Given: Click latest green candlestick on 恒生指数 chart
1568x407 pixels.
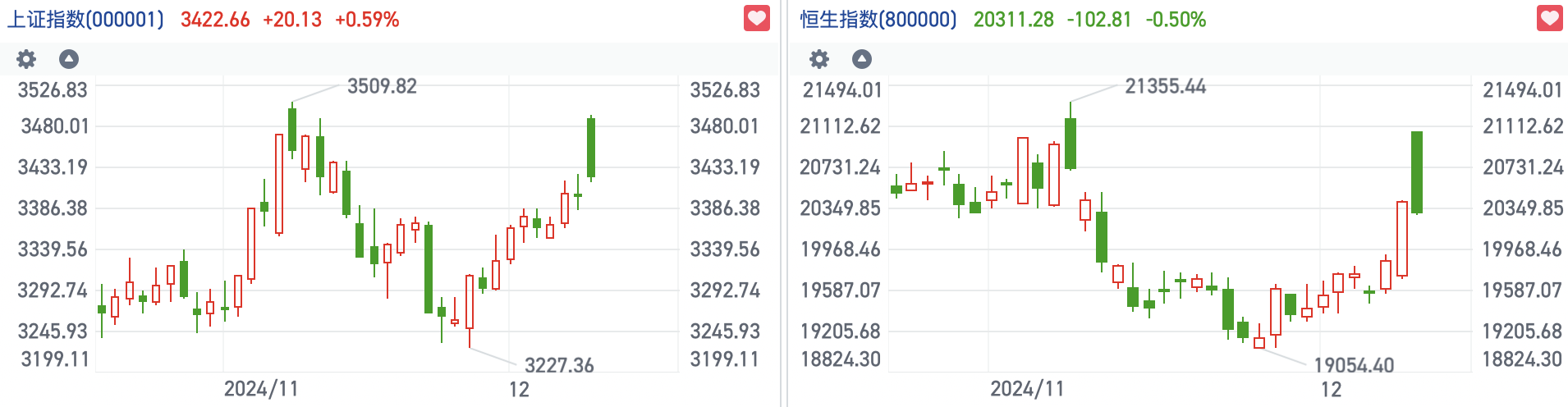Looking at the screenshot, I should tap(1416, 172).
